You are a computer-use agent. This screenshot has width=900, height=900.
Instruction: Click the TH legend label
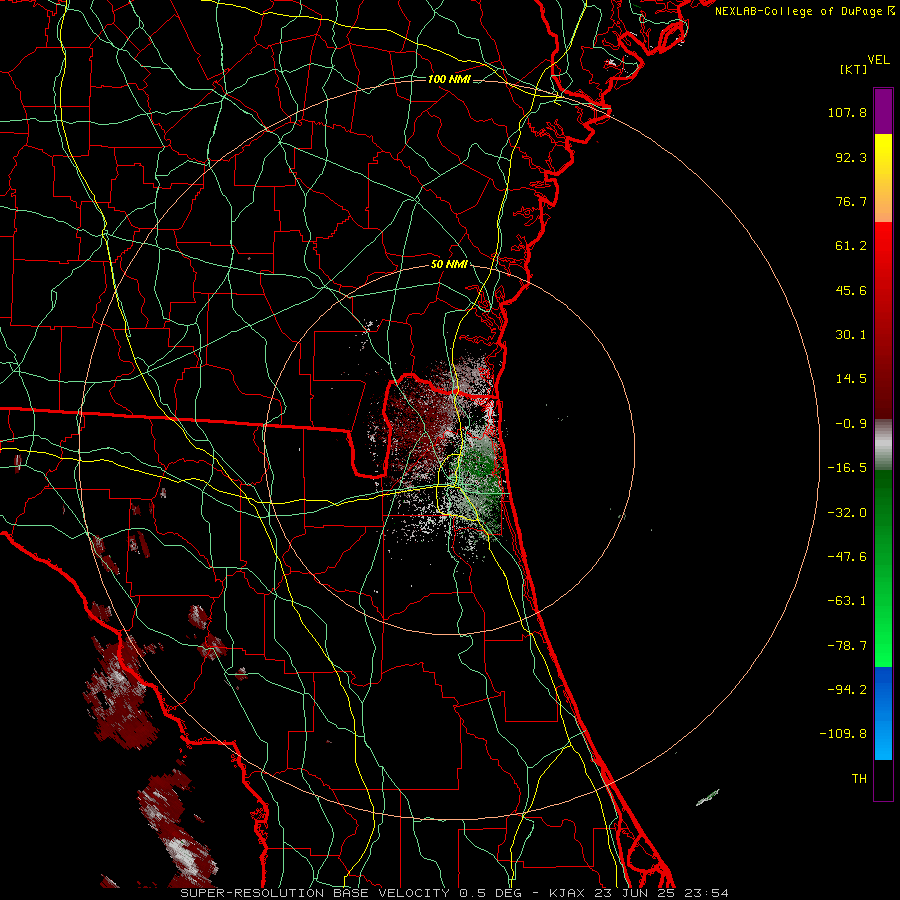pyautogui.click(x=859, y=779)
